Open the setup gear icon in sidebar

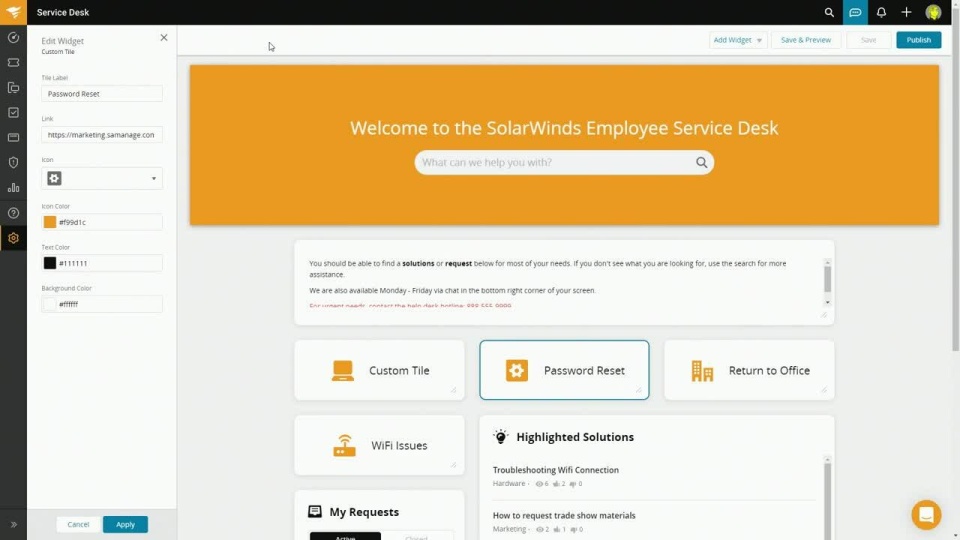13,238
